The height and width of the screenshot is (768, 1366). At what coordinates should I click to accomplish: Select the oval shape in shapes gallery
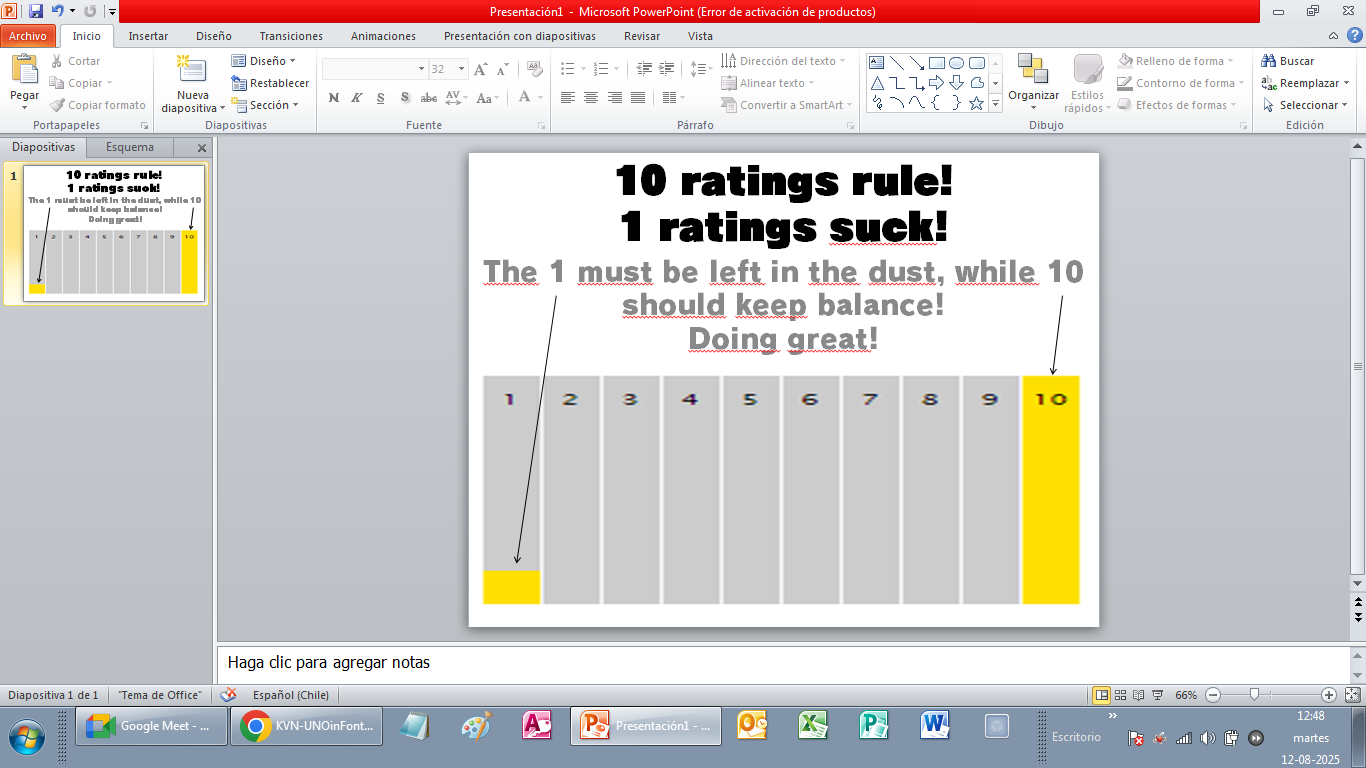coord(956,62)
